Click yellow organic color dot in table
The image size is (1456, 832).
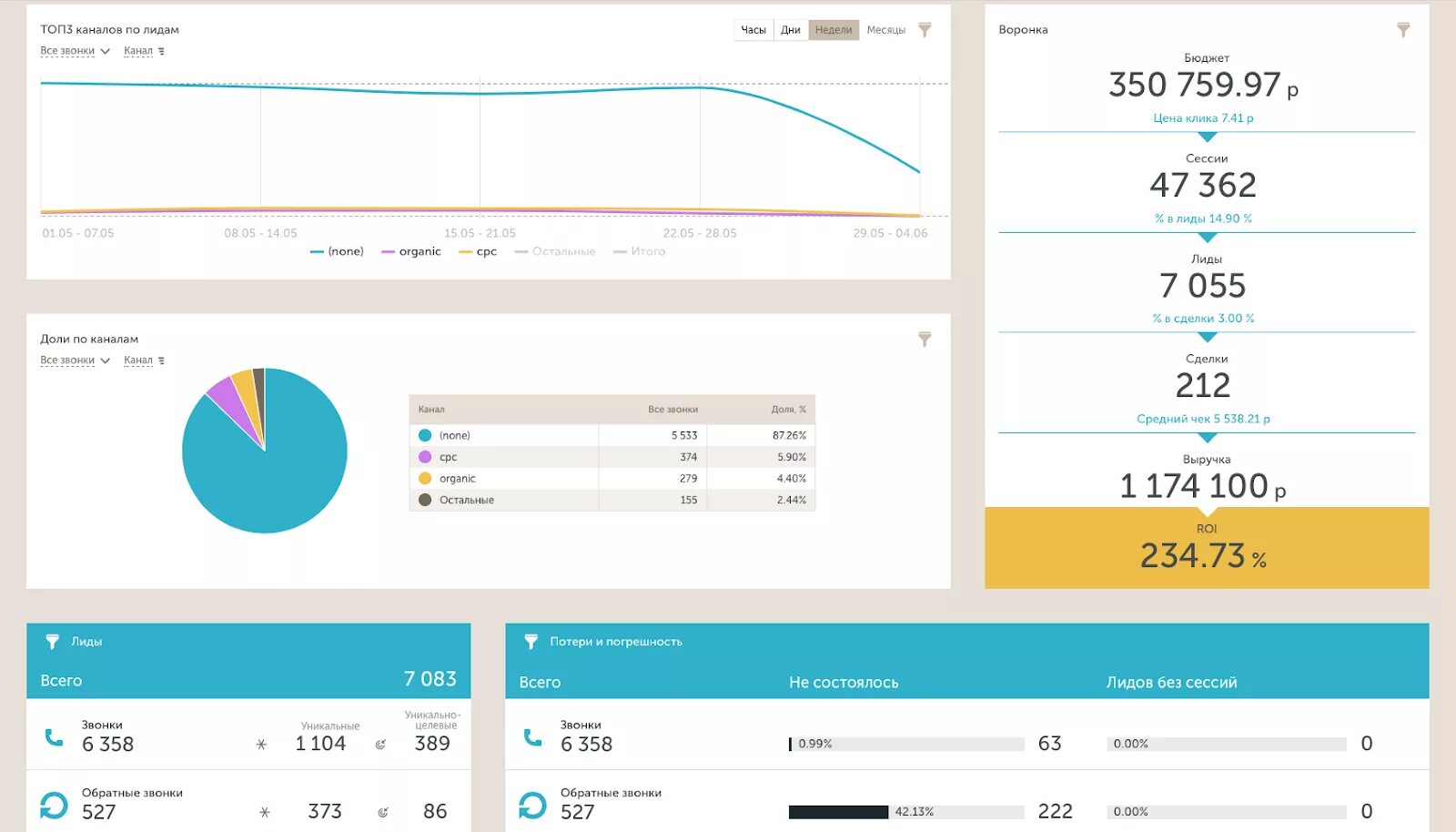[425, 479]
